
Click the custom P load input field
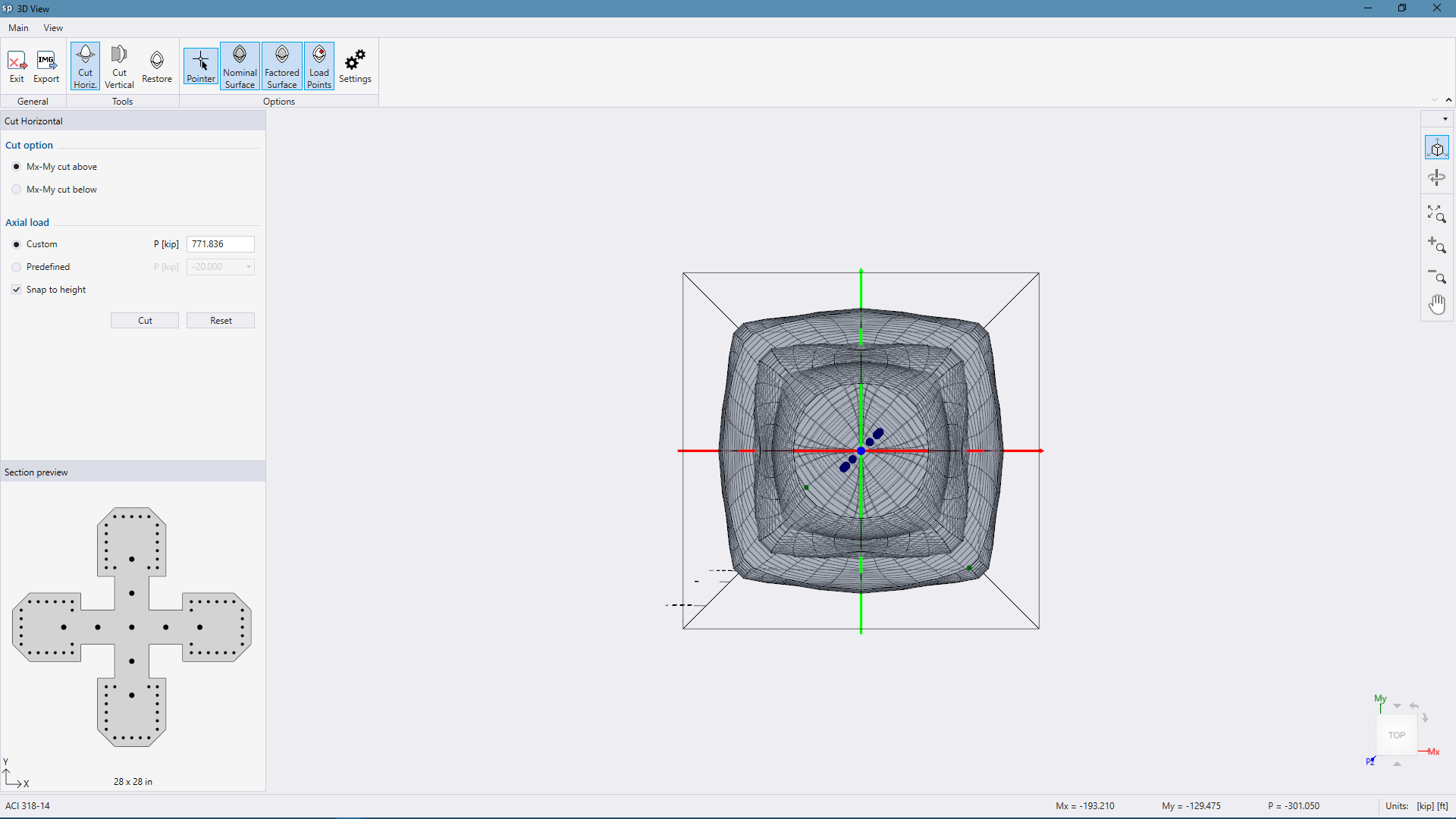[x=220, y=244]
